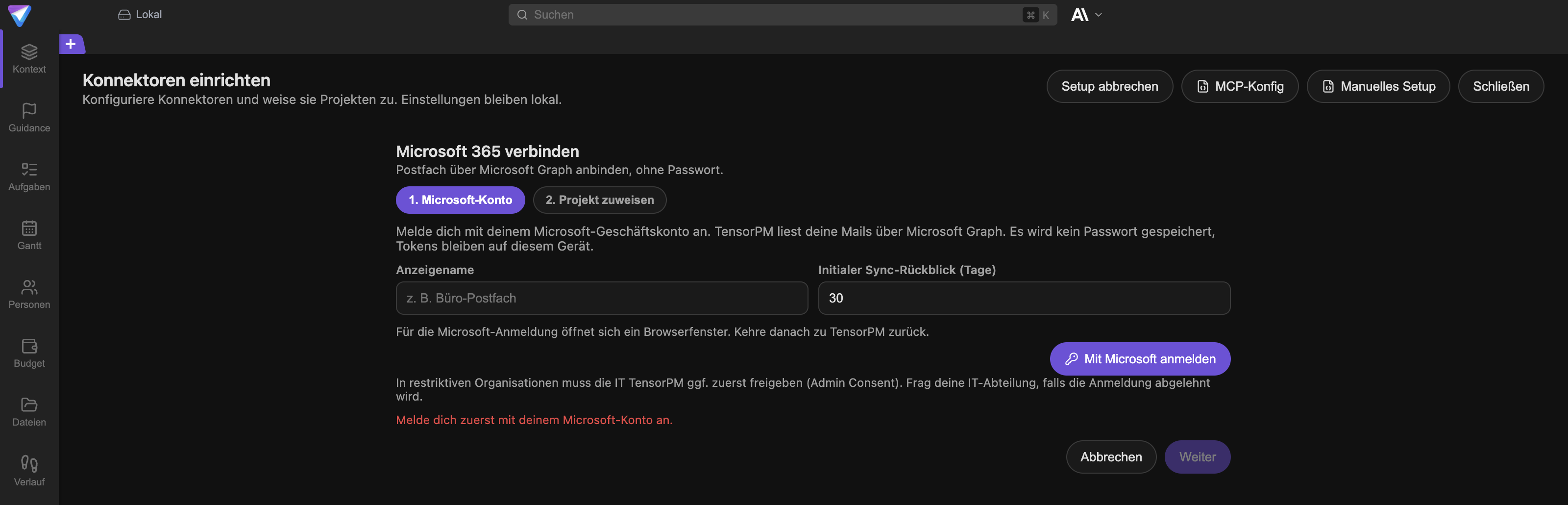The height and width of the screenshot is (505, 1568).
Task: Click the 'Microsoft 365 verbinden' heading
Action: pos(487,151)
